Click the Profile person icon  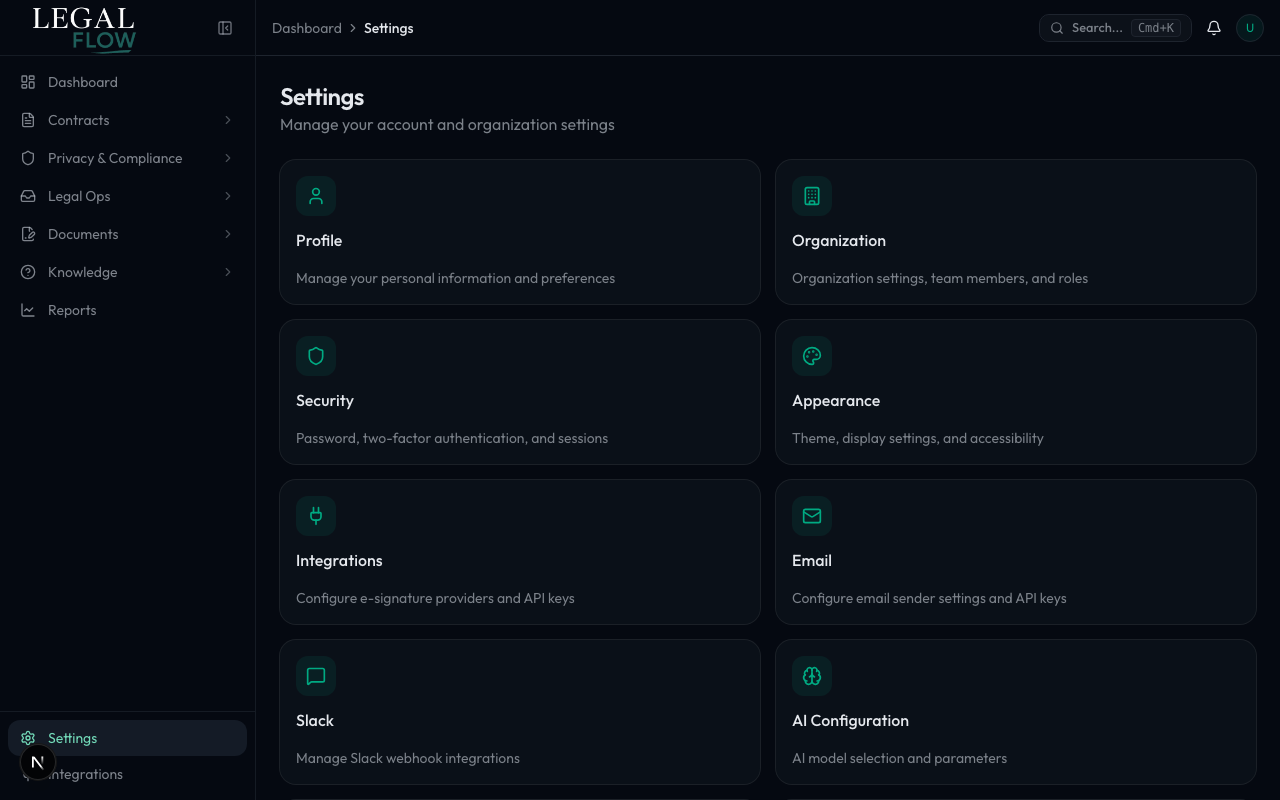316,196
